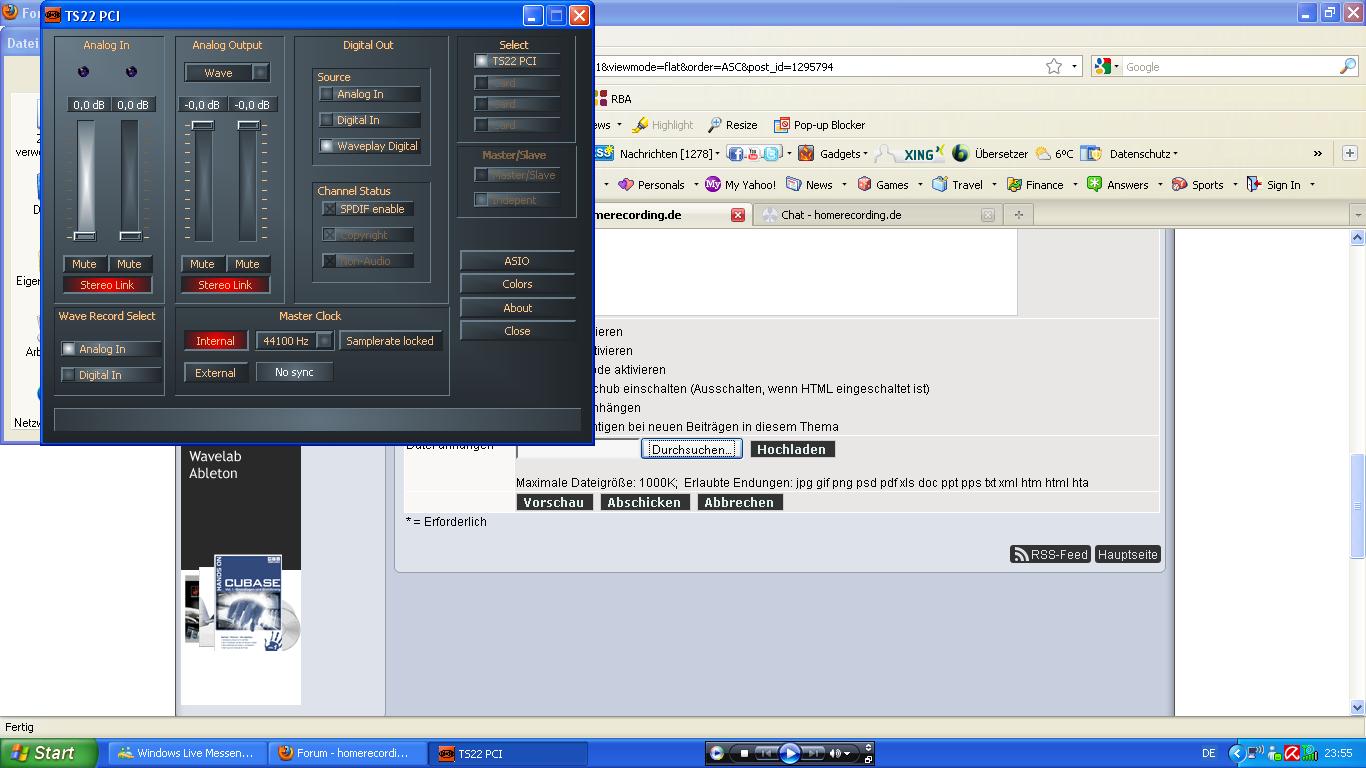Open the Datenschutz shield icon
Screen dimensions: 1366x768
point(1092,154)
